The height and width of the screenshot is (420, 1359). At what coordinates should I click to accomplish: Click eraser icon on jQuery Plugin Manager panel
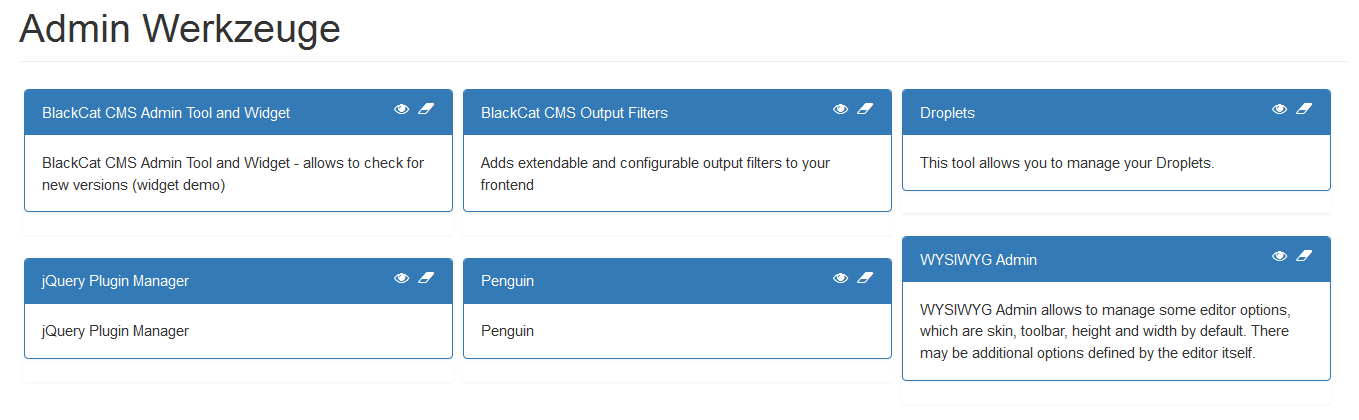[426, 278]
